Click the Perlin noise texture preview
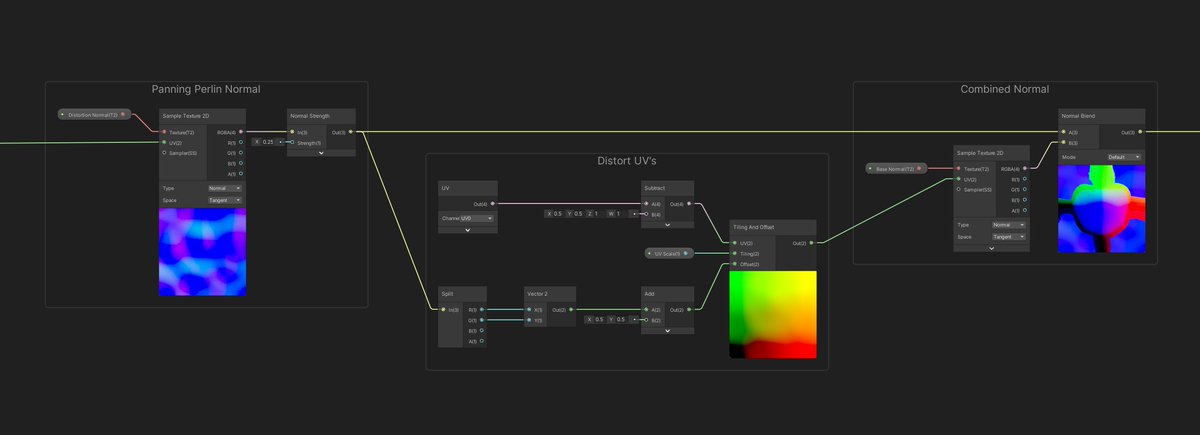The width and height of the screenshot is (1200, 435). point(202,252)
